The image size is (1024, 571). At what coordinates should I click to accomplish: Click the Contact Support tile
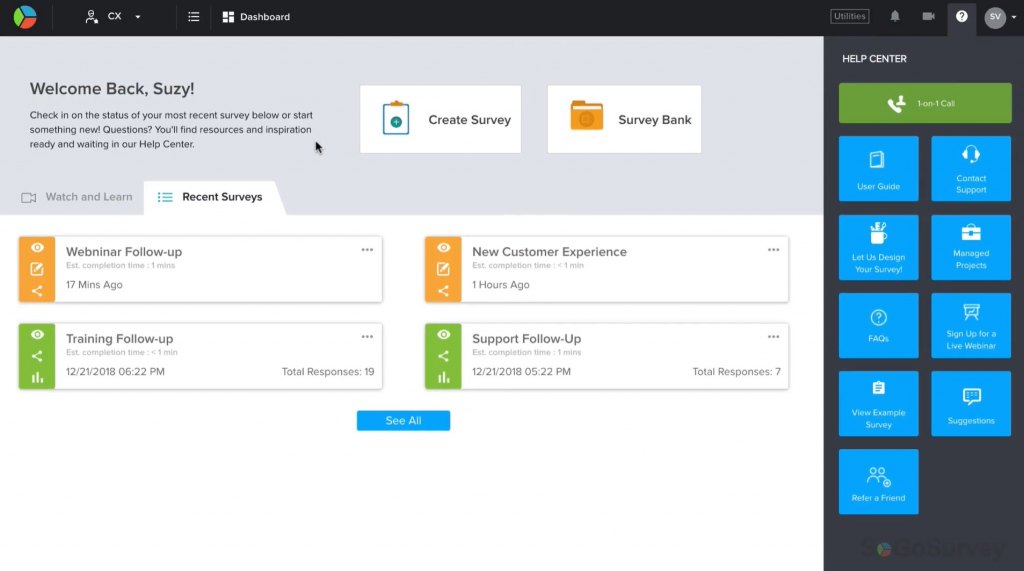pyautogui.click(x=970, y=169)
